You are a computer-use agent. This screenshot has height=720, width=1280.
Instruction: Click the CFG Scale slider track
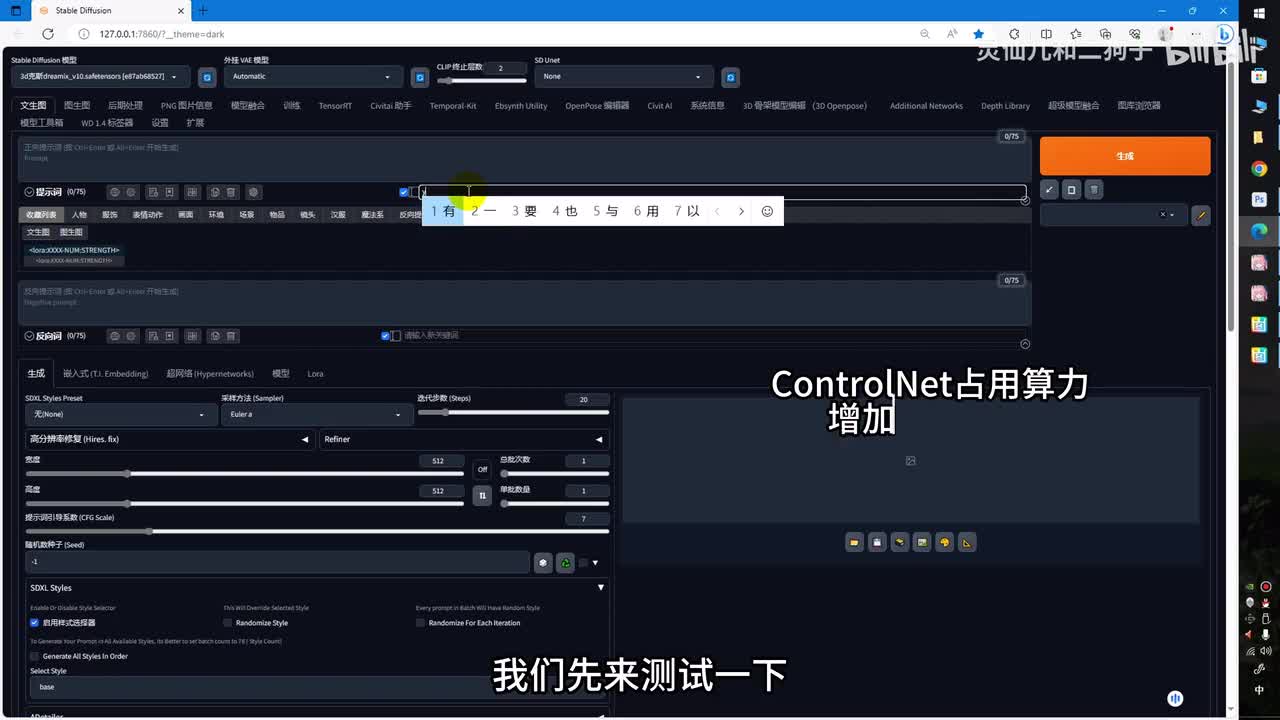coord(317,531)
